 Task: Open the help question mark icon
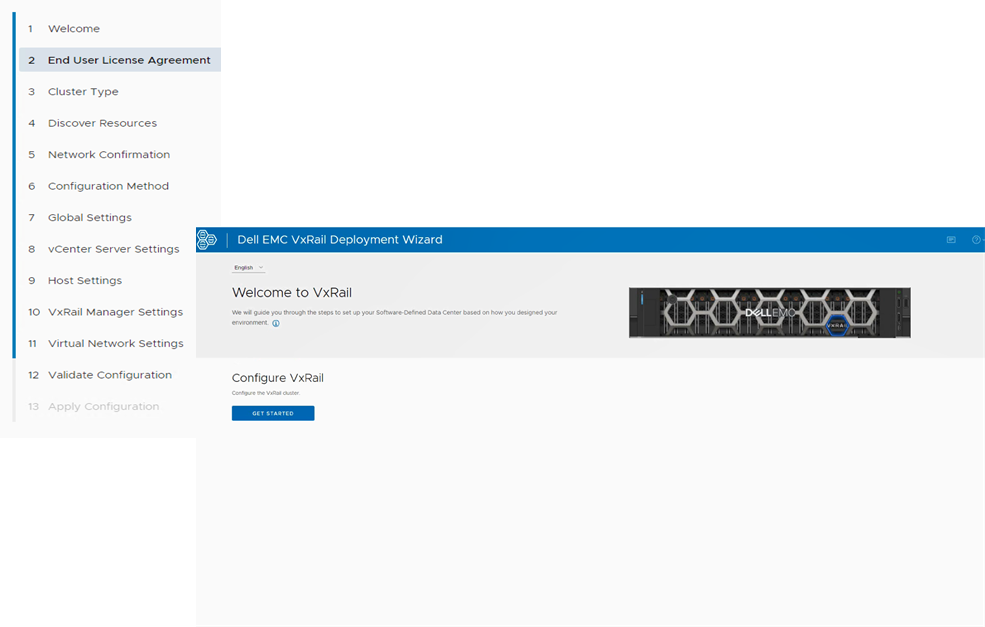tap(976, 239)
